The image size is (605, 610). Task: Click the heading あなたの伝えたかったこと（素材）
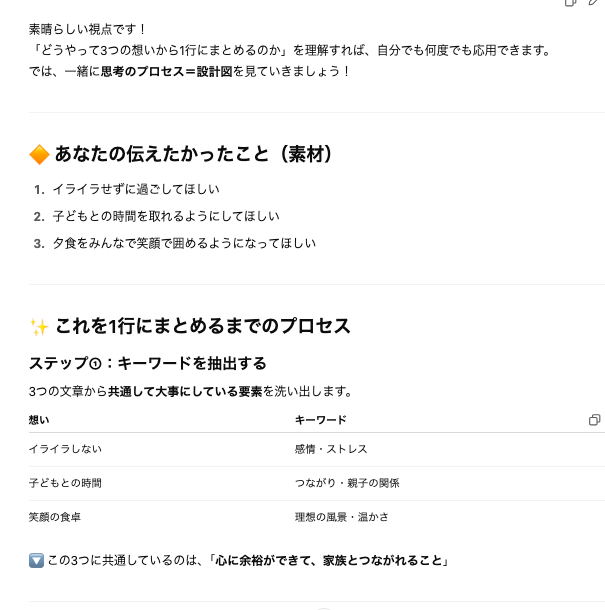tap(193, 154)
